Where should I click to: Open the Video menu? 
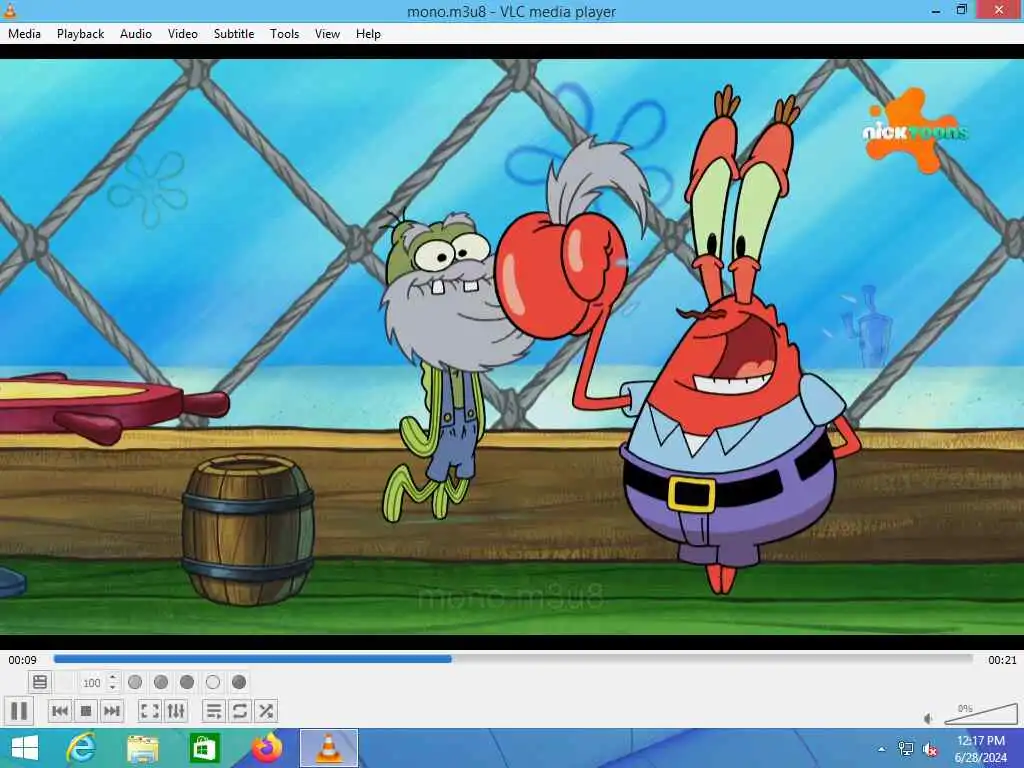[183, 34]
